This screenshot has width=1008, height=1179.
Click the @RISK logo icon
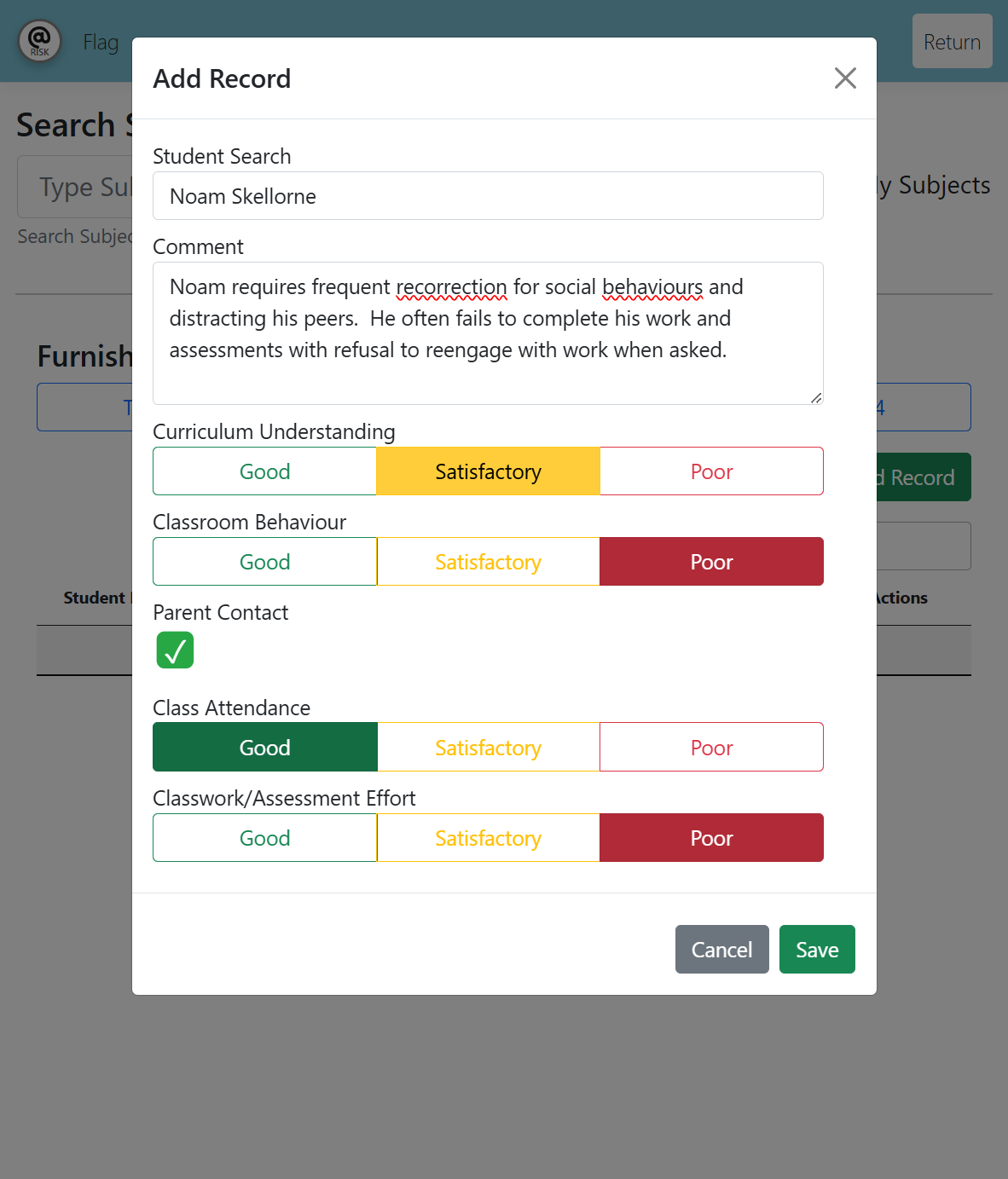39,41
